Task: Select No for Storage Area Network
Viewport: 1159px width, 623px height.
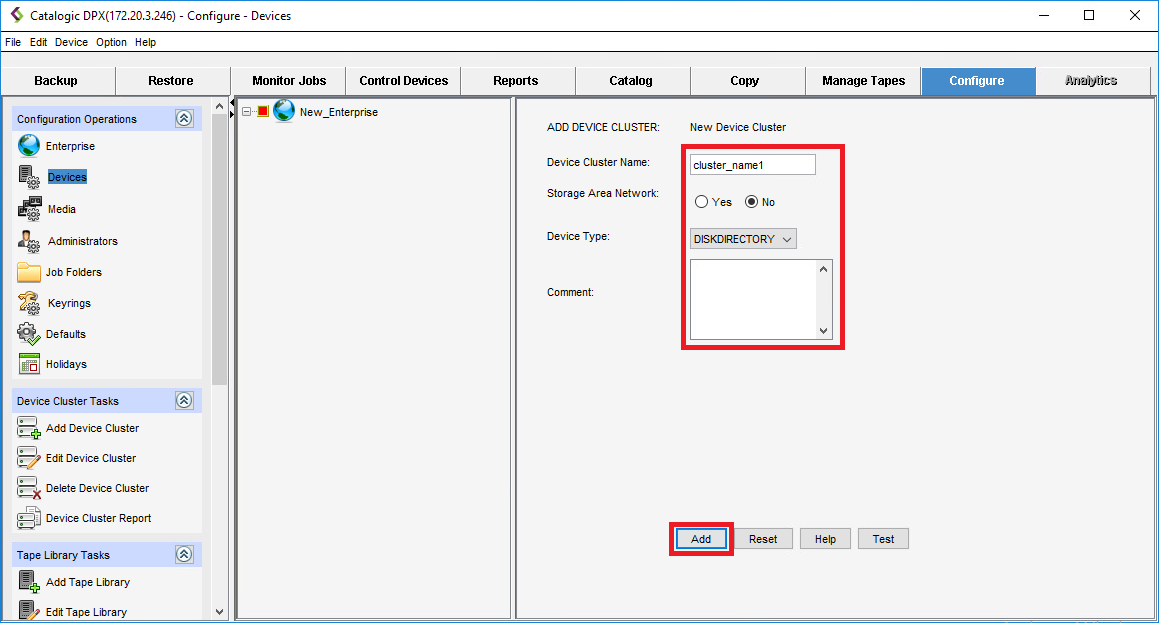Action: [x=752, y=202]
